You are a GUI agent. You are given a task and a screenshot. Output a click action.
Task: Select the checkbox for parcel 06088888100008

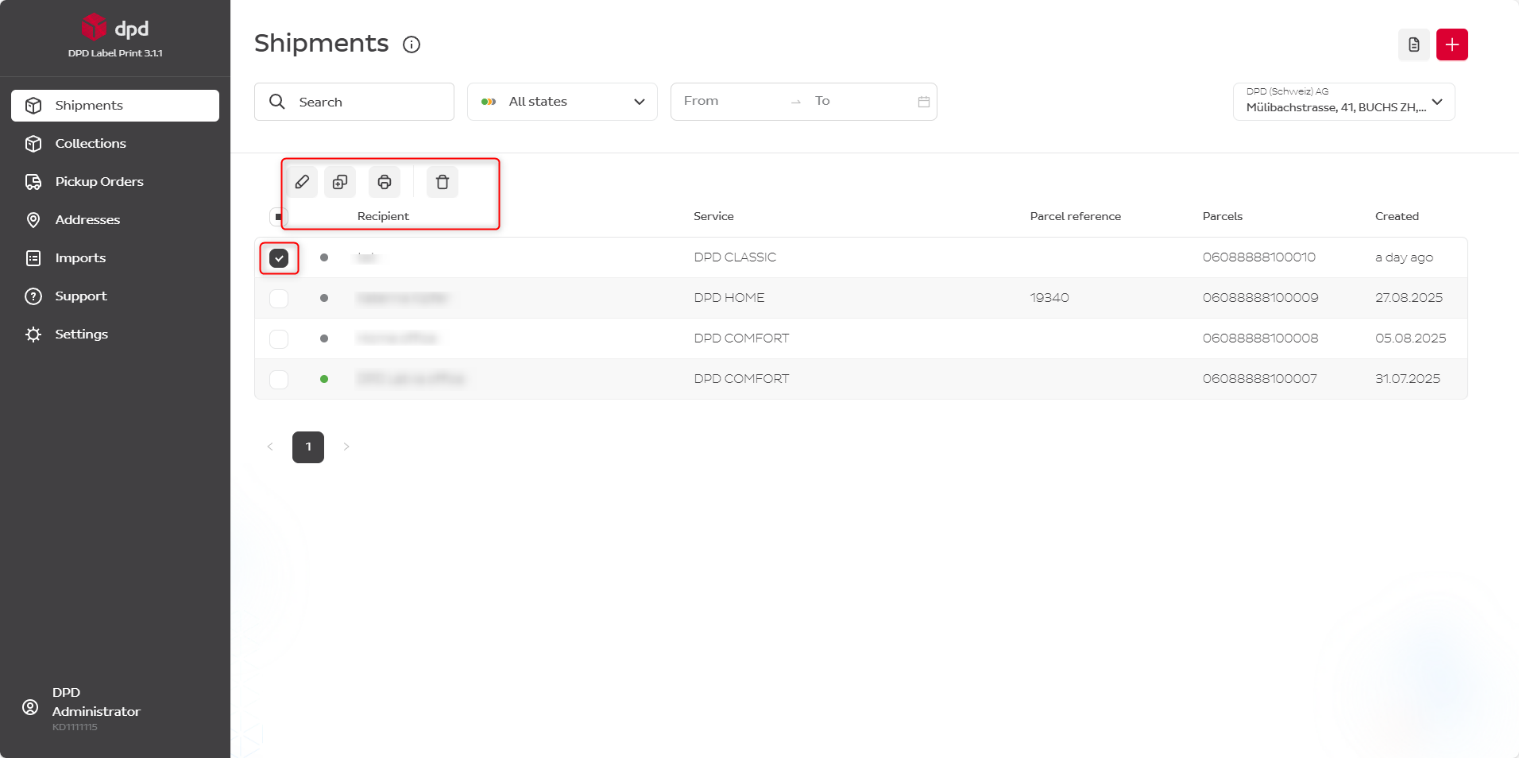click(279, 339)
